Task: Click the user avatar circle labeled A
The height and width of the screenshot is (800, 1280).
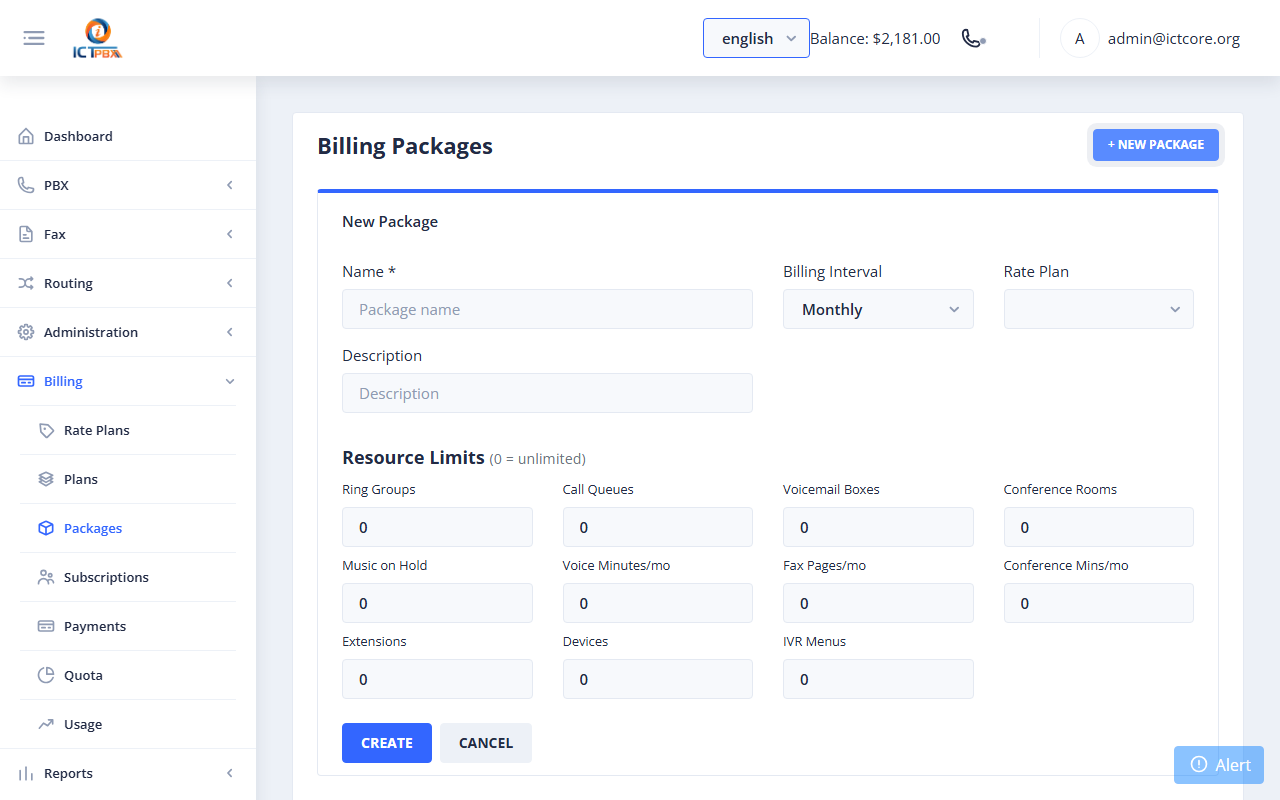Action: (1079, 39)
